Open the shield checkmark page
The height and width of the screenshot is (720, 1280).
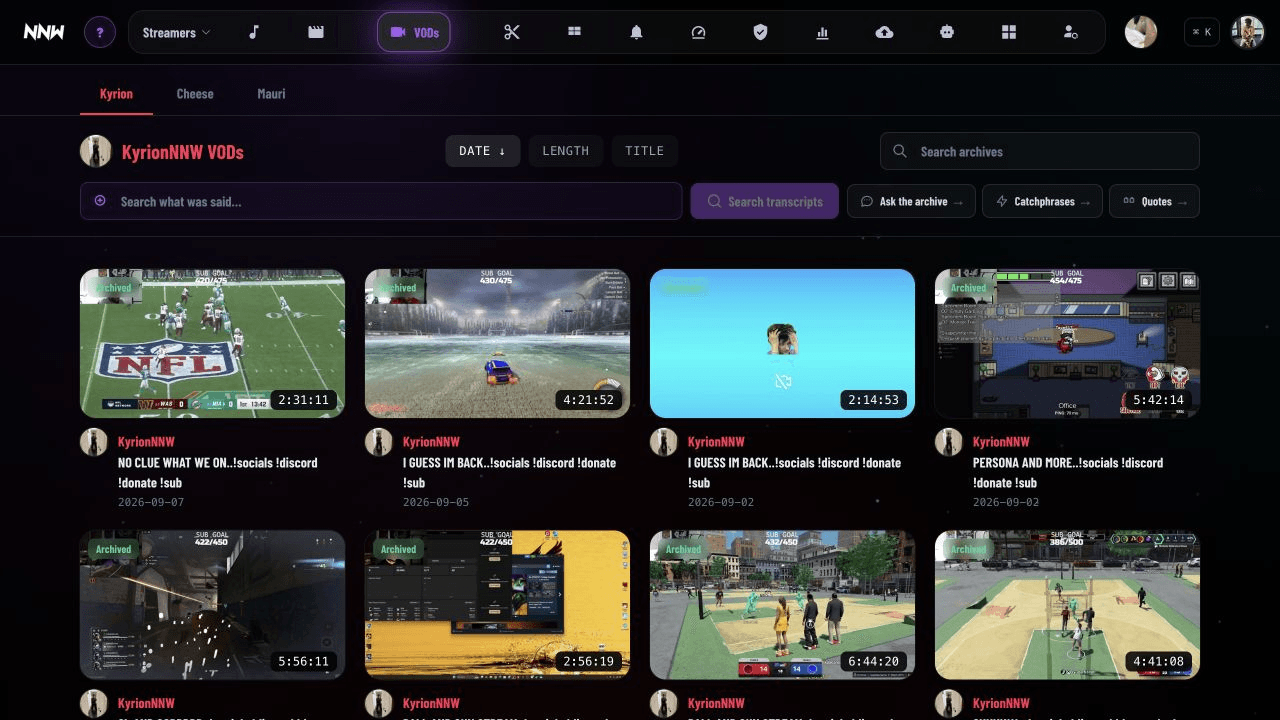pyautogui.click(x=760, y=32)
